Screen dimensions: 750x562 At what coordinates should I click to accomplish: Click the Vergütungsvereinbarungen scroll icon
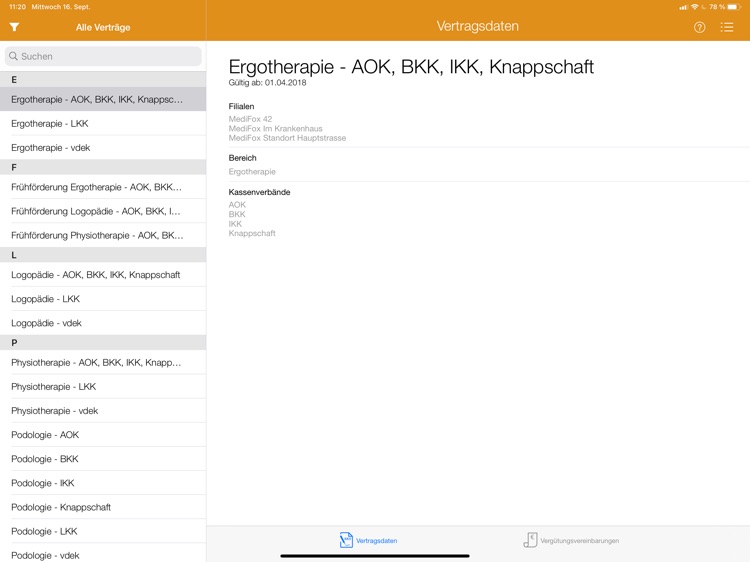[x=530, y=540]
